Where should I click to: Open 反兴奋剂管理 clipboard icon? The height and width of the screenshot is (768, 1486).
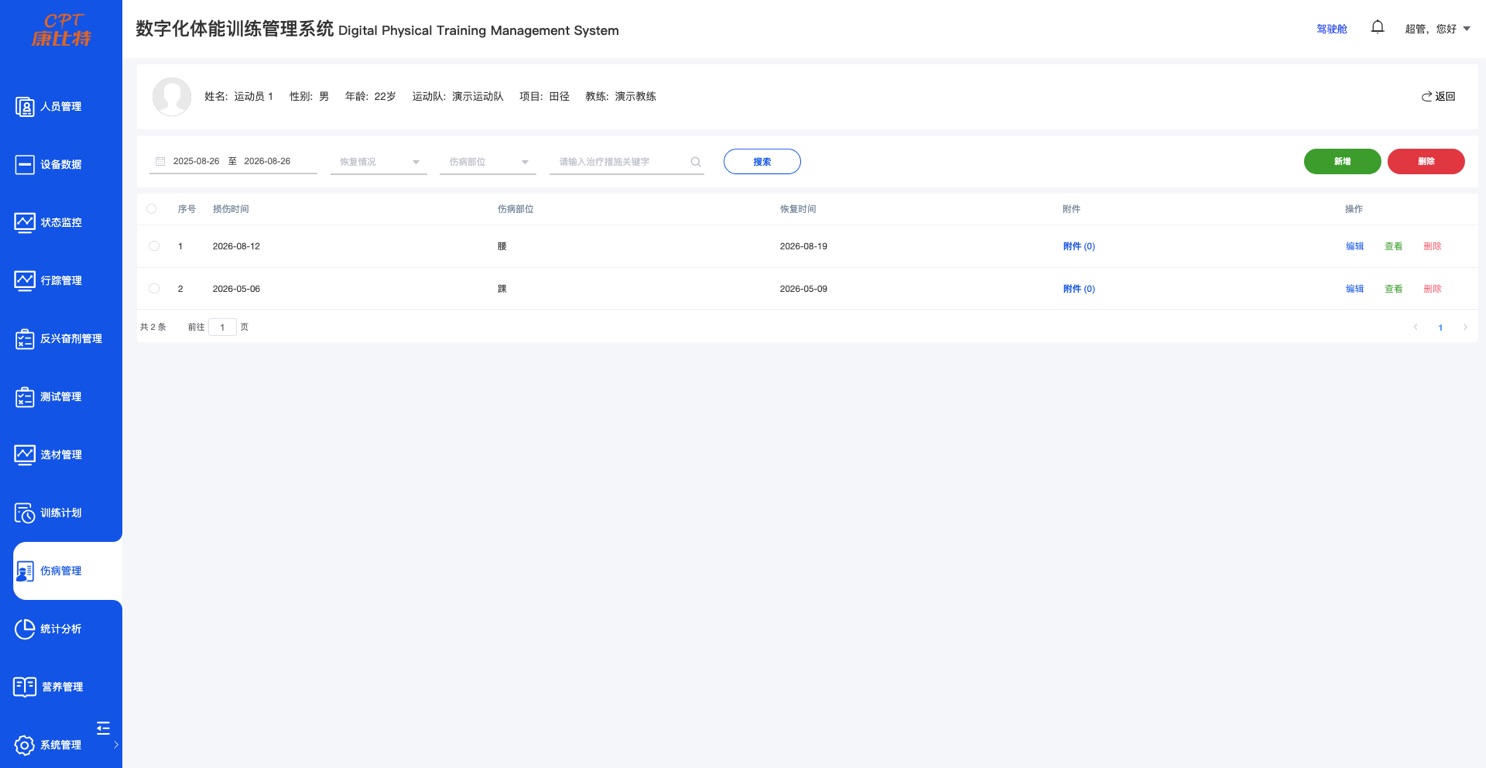click(x=25, y=339)
